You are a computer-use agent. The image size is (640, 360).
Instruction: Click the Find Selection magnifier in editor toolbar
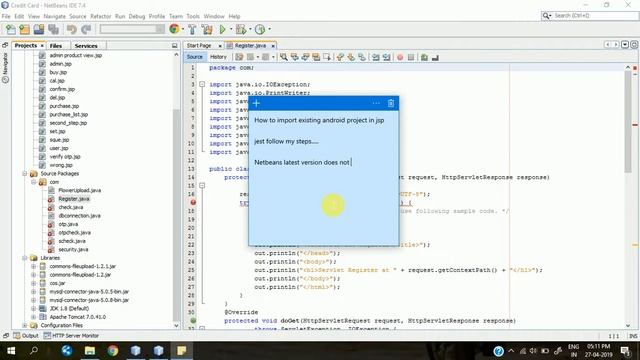click(x=284, y=57)
